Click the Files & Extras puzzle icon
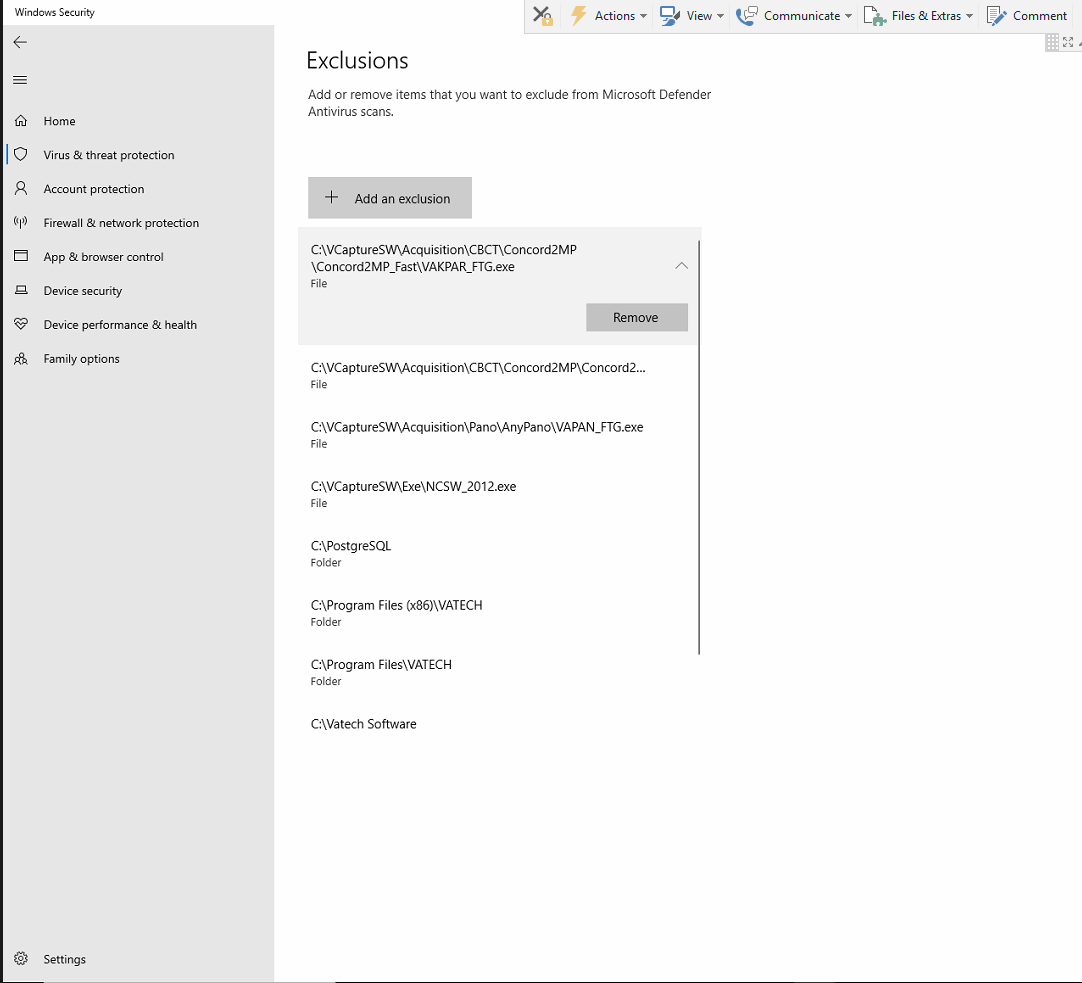The image size is (1082, 983). tap(874, 15)
